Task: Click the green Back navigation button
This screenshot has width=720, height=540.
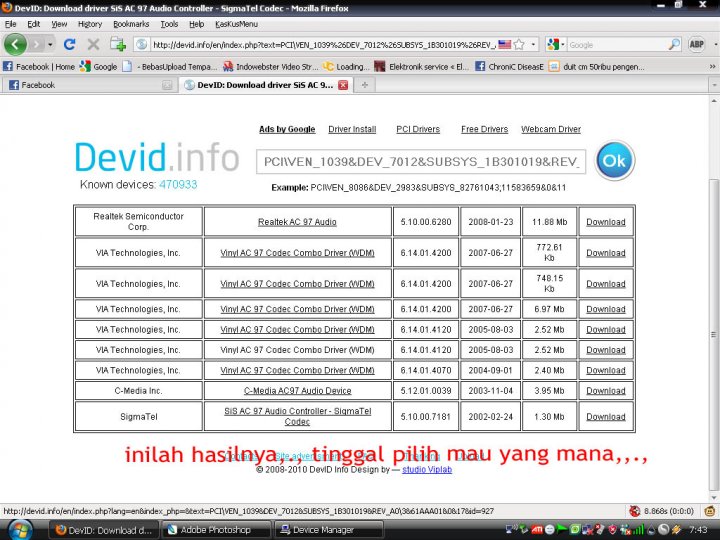Action: [x=15, y=45]
